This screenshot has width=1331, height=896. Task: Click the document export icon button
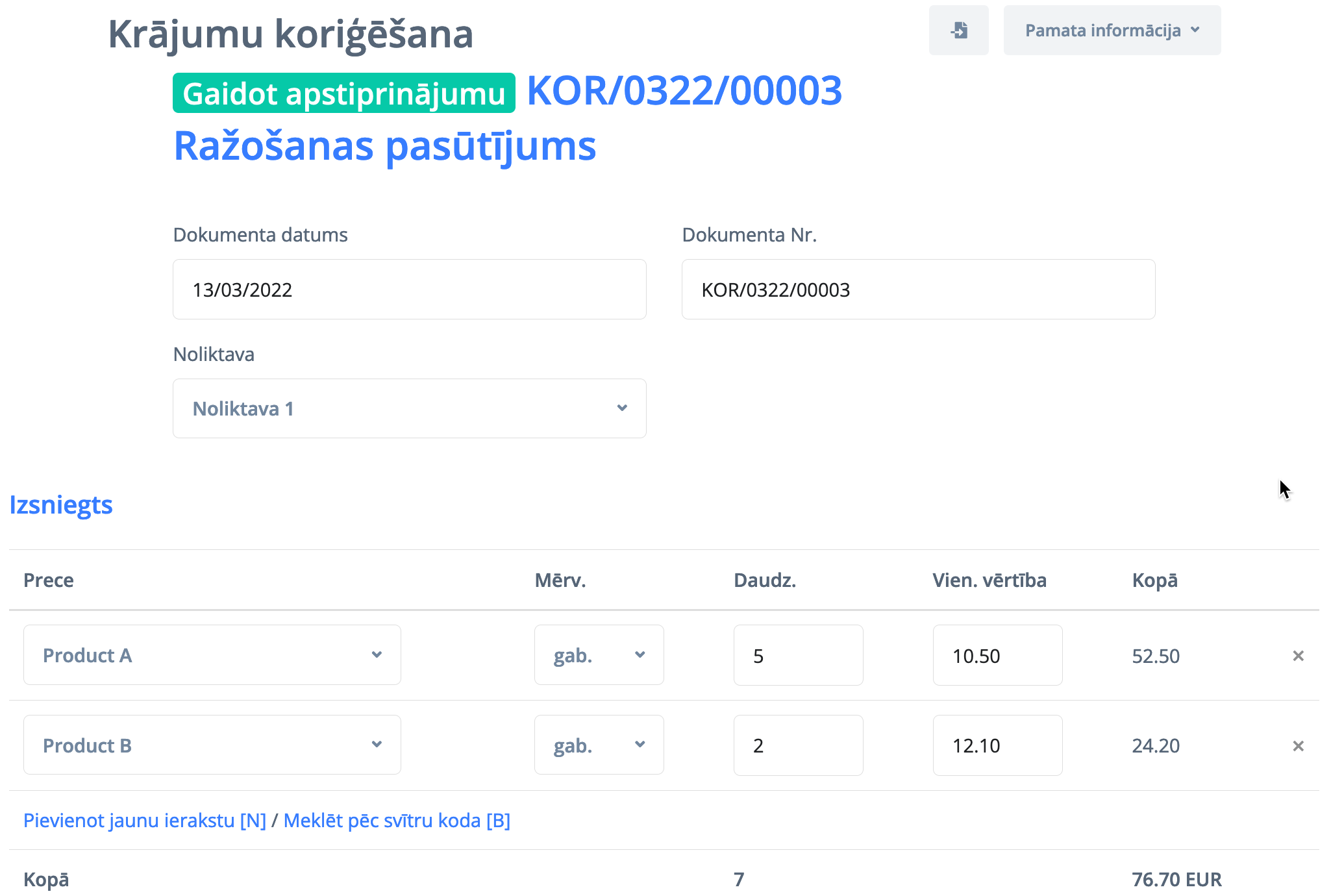(x=958, y=31)
